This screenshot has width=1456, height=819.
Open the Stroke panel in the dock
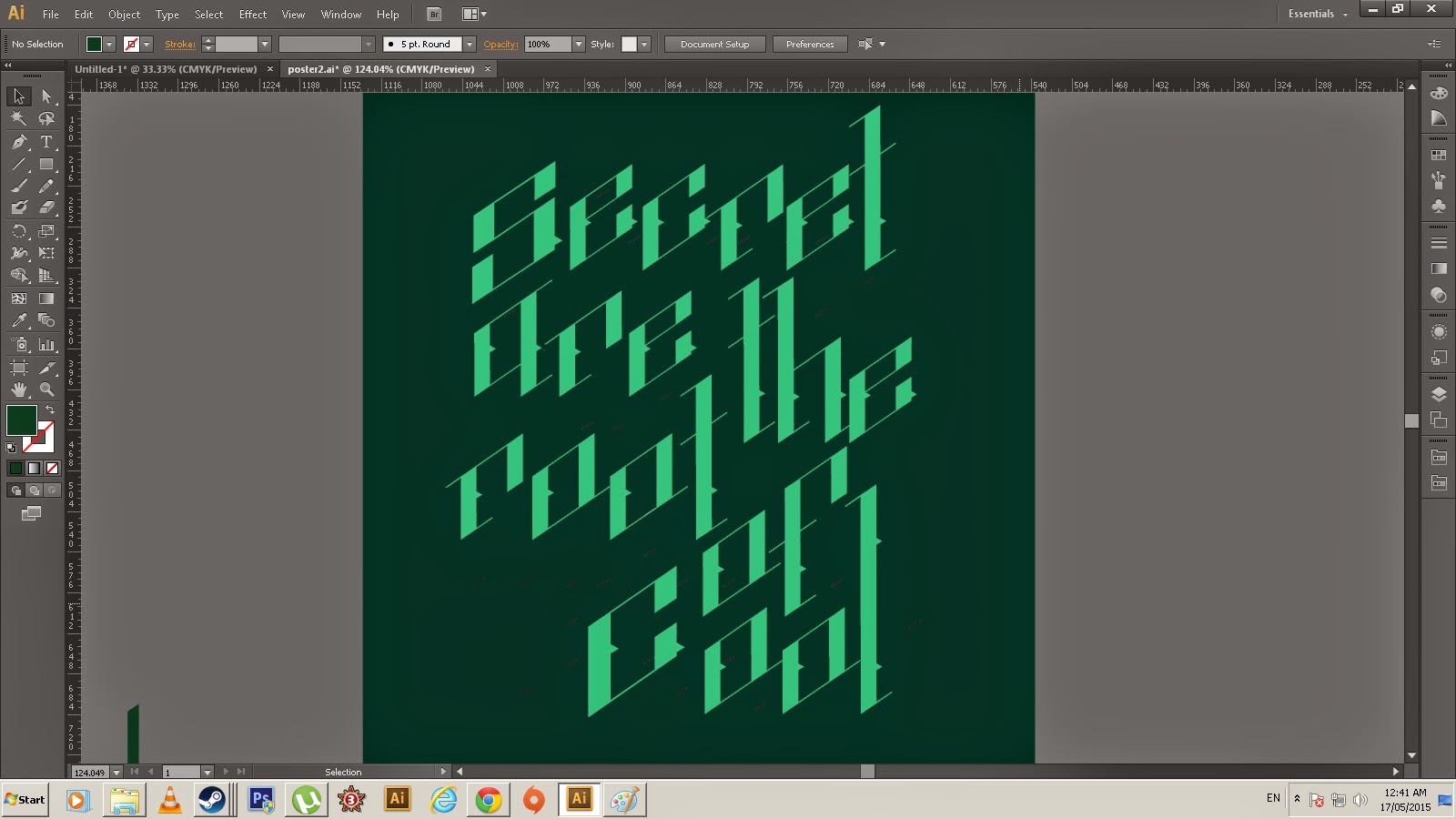[x=1439, y=243]
